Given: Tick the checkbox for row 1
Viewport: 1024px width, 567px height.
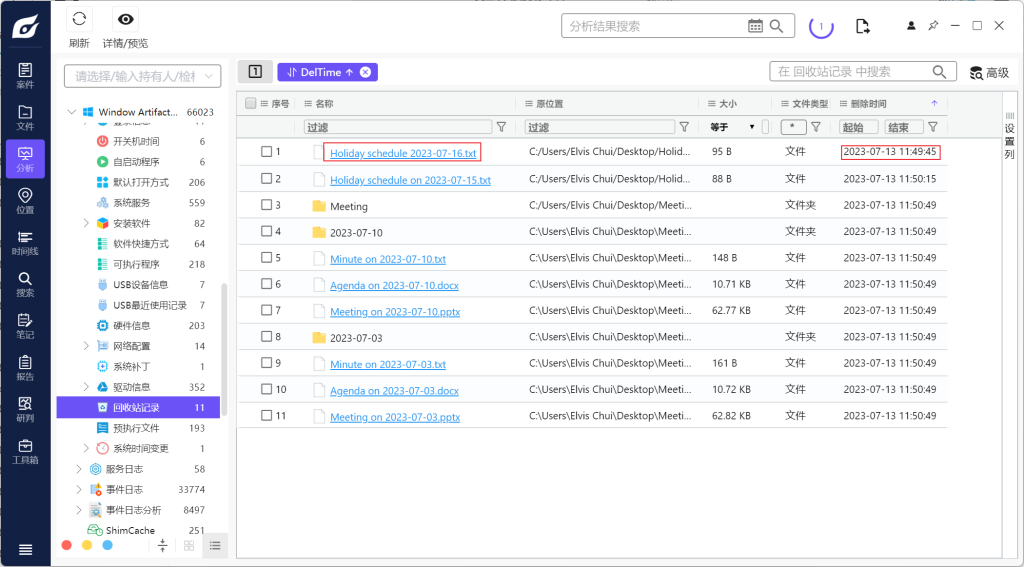Looking at the screenshot, I should (267, 152).
